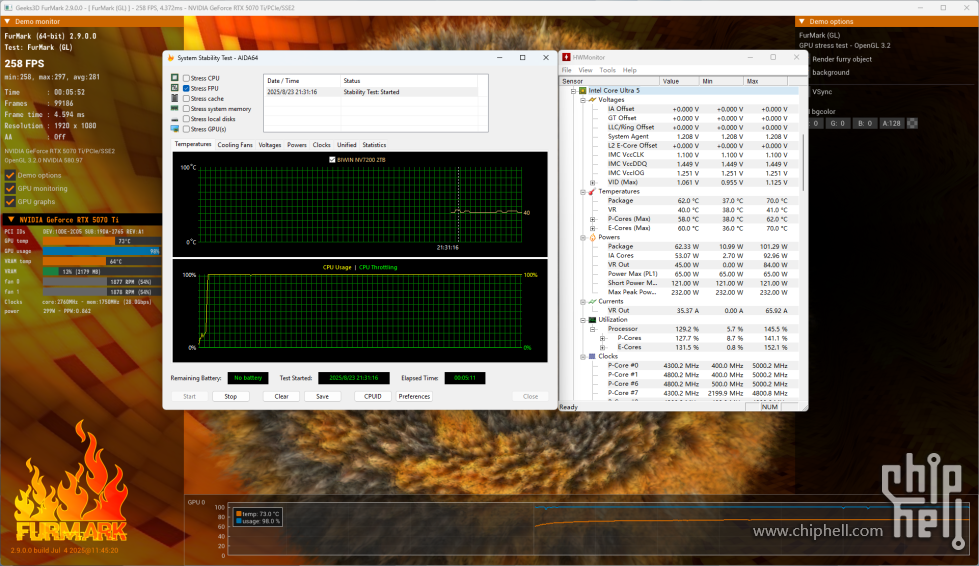The width and height of the screenshot is (979, 566).
Task: Enable the Stress CPU checkbox
Action: click(186, 78)
